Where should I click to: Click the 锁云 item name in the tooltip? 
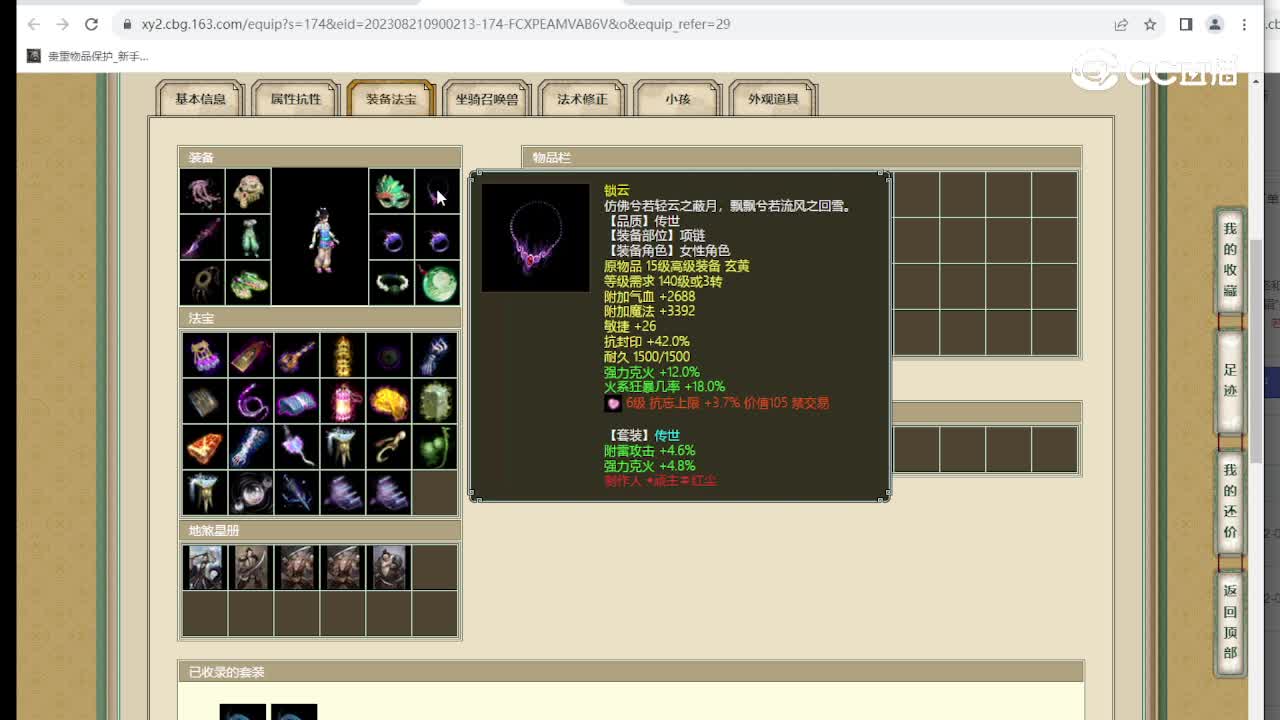click(x=617, y=191)
